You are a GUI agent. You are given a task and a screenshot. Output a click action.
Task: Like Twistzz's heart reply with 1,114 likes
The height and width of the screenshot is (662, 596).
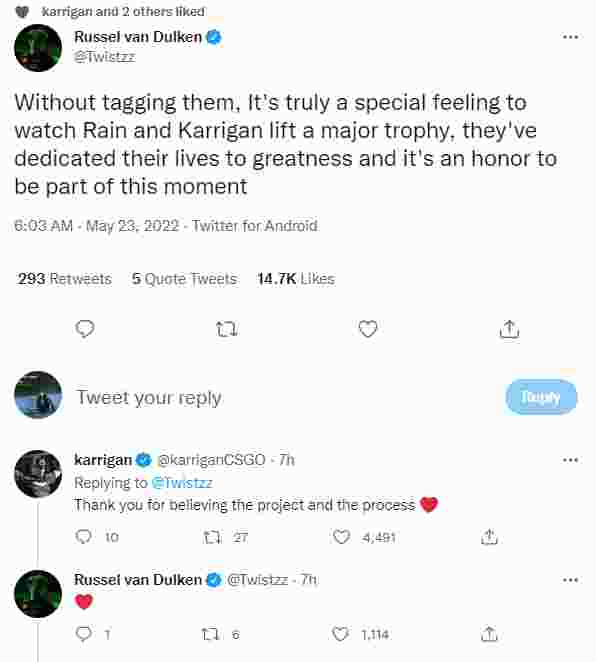[x=340, y=634]
